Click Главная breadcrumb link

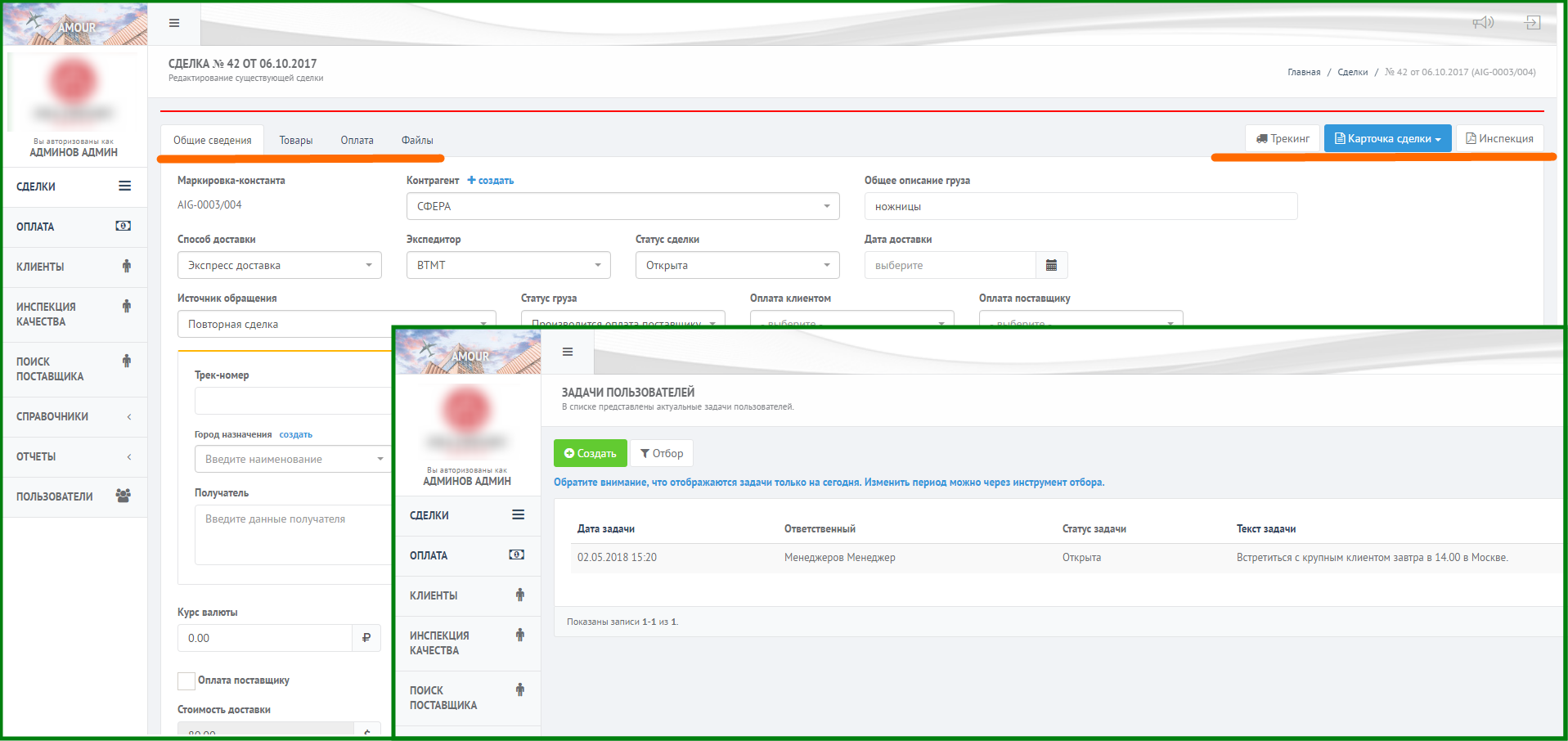pyautogui.click(x=1304, y=72)
